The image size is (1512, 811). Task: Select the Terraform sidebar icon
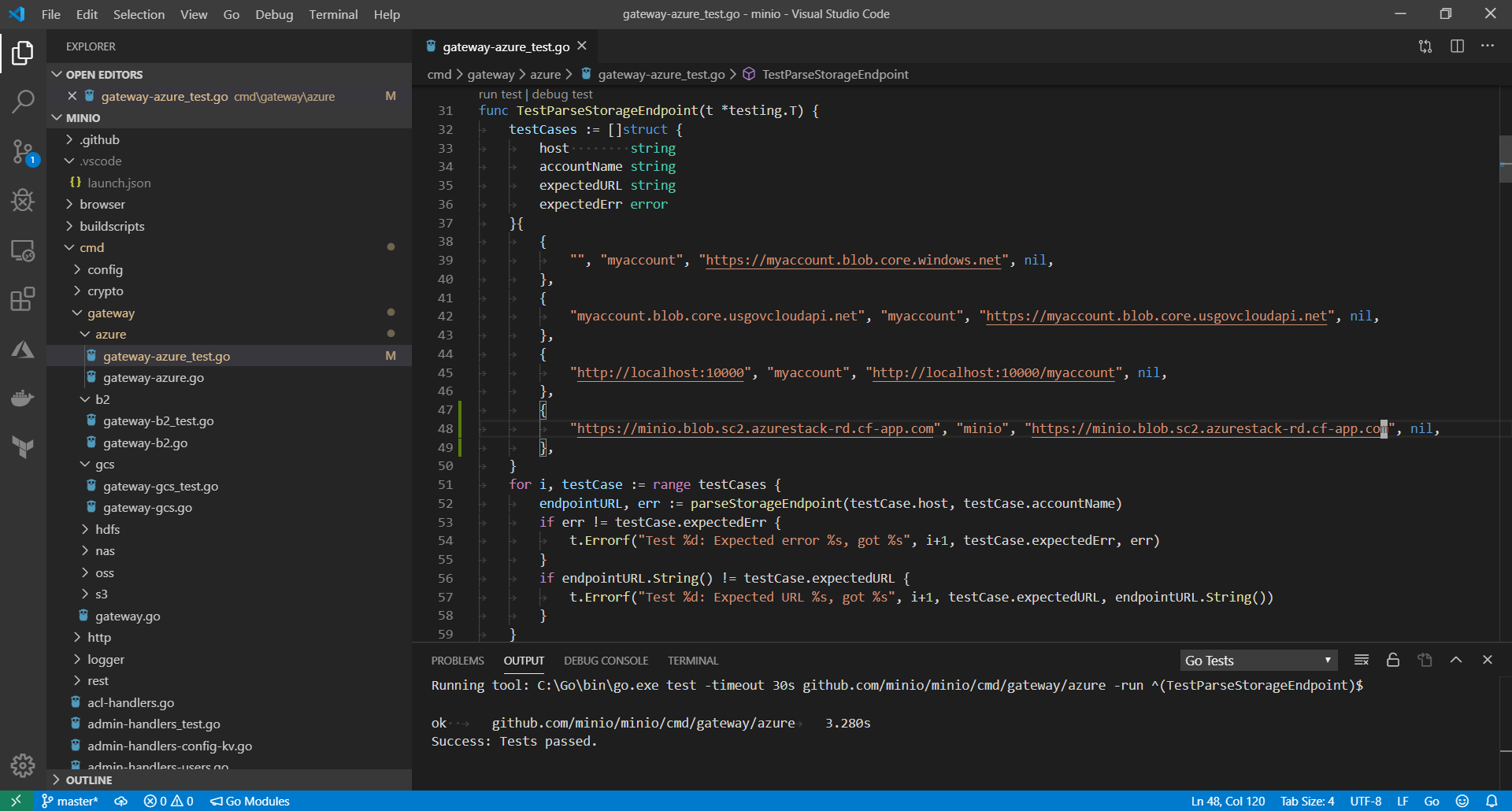(23, 447)
